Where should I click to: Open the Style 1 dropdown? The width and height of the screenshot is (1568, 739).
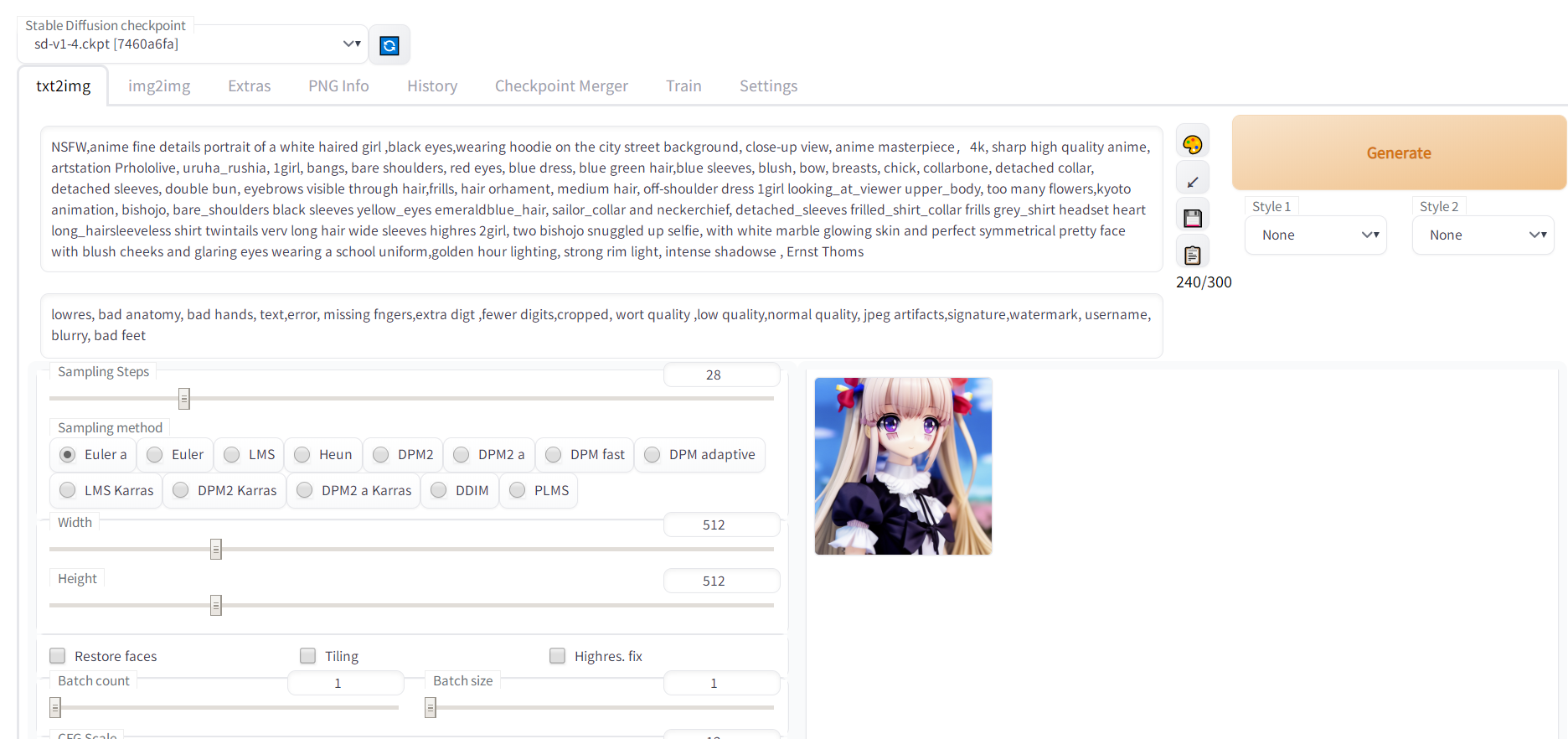click(x=1316, y=235)
